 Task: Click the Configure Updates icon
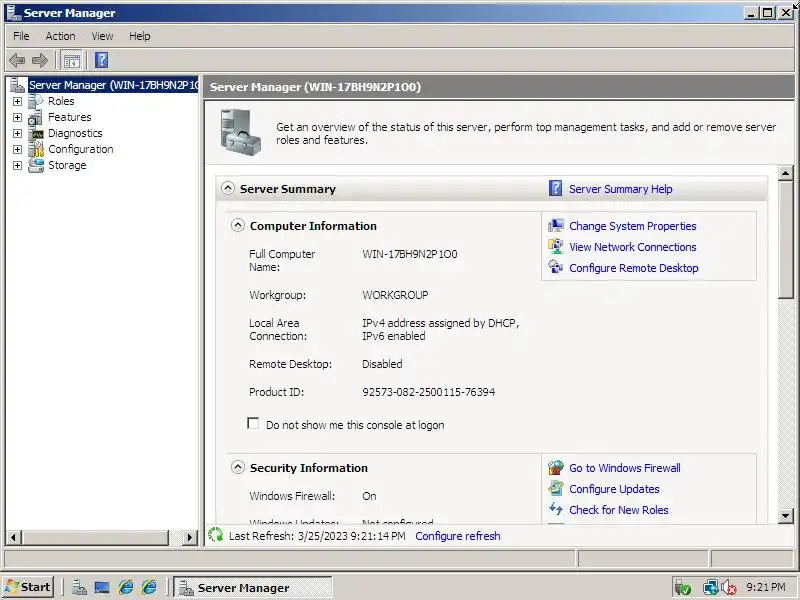(556, 488)
